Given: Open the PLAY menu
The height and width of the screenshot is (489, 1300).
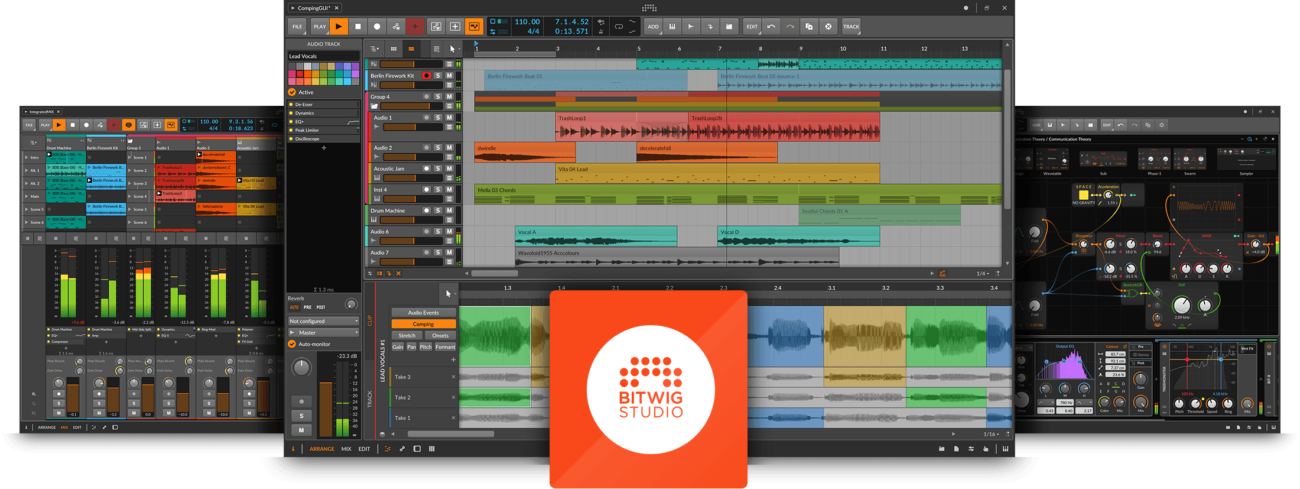Looking at the screenshot, I should [x=319, y=27].
